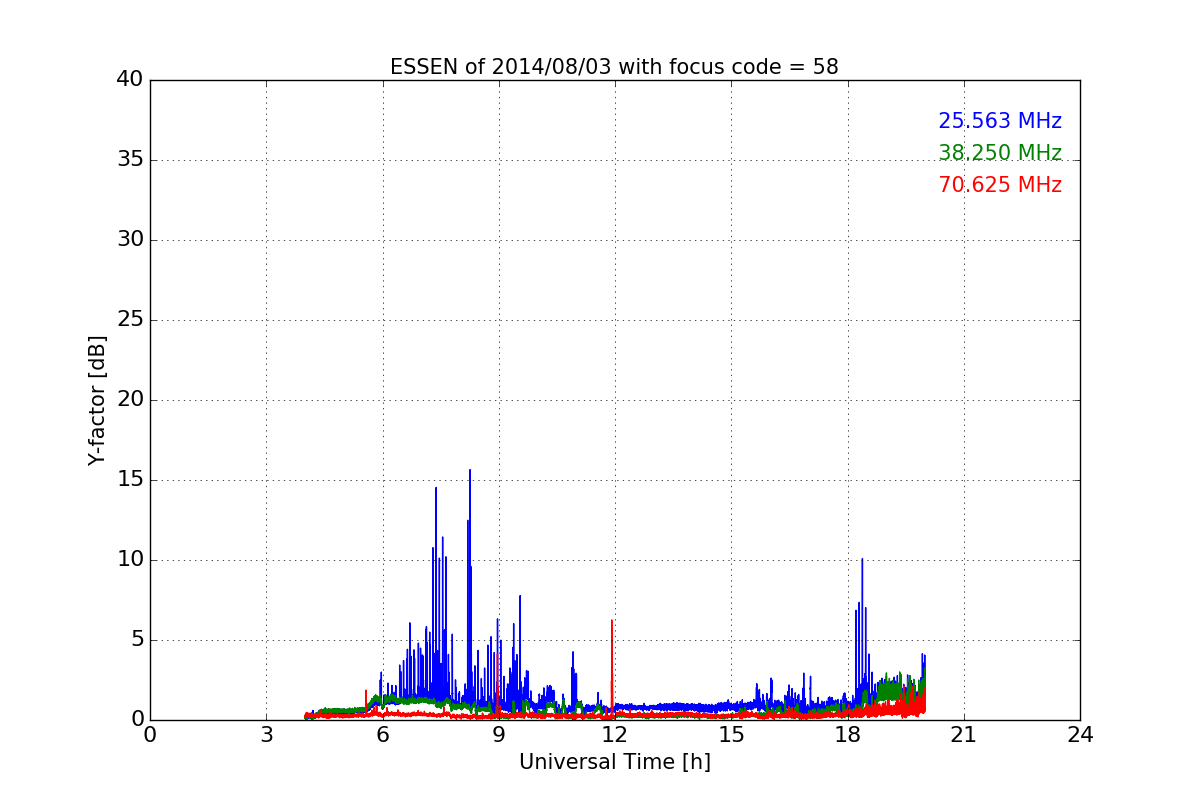
Task: Click the 'Universal Time [h]' axis label
Action: [614, 762]
